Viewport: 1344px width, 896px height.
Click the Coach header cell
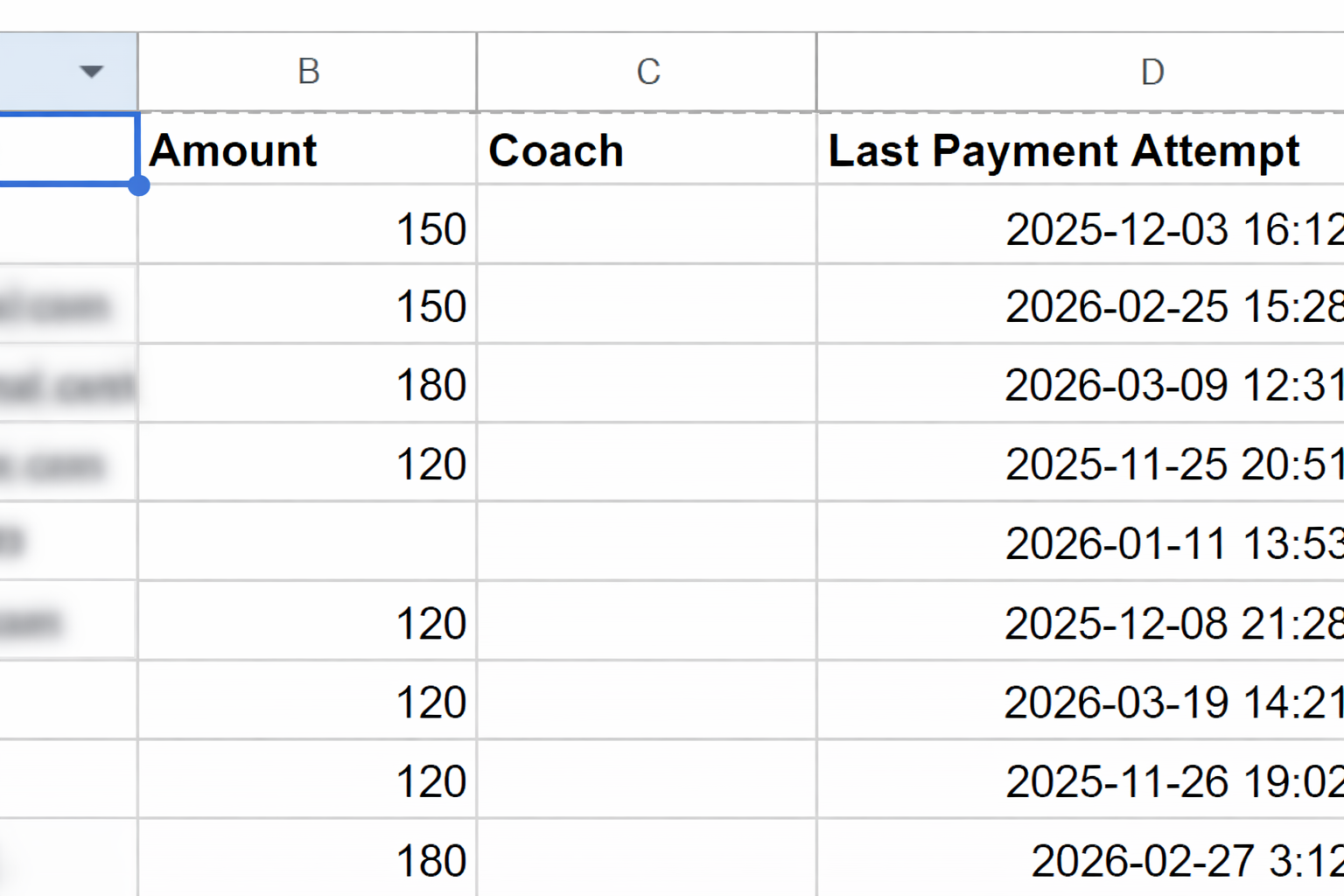pyautogui.click(x=647, y=149)
